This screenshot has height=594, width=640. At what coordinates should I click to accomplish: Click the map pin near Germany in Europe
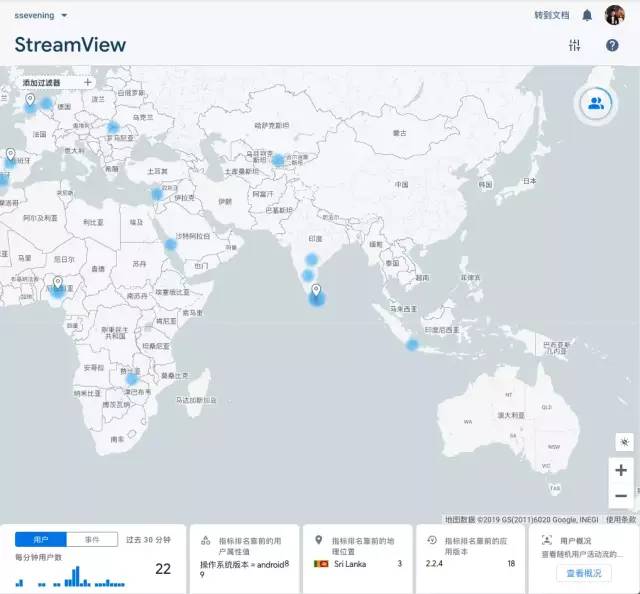pos(30,99)
